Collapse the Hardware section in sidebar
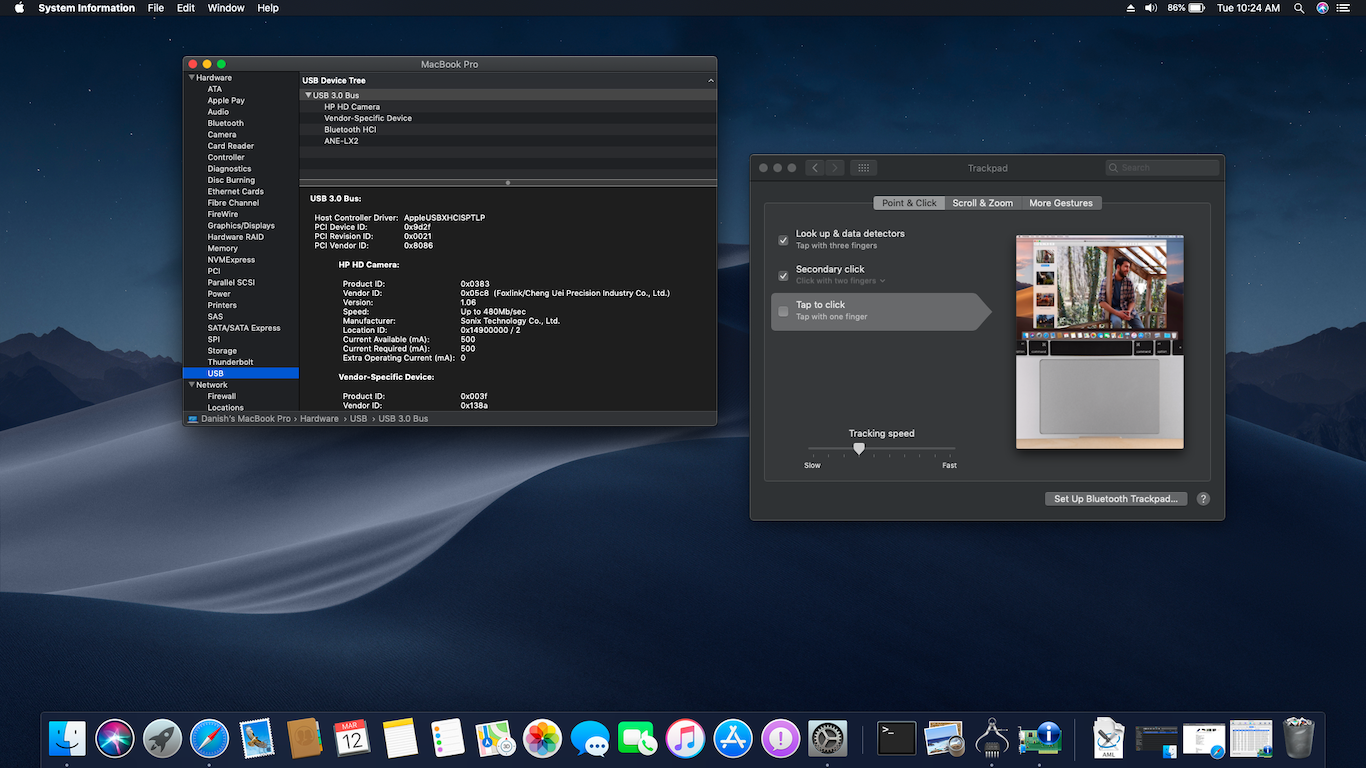The image size is (1366, 768). pyautogui.click(x=192, y=77)
